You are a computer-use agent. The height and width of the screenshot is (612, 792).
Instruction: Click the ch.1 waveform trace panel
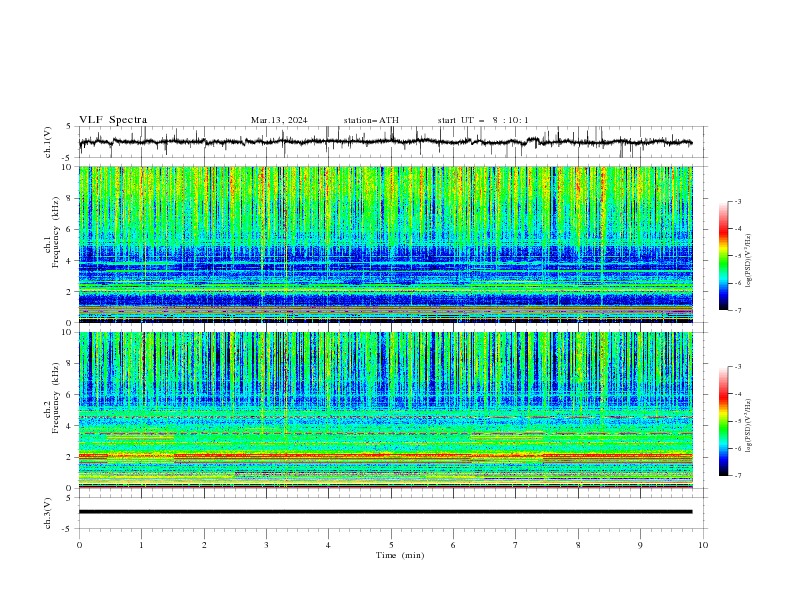(x=393, y=142)
